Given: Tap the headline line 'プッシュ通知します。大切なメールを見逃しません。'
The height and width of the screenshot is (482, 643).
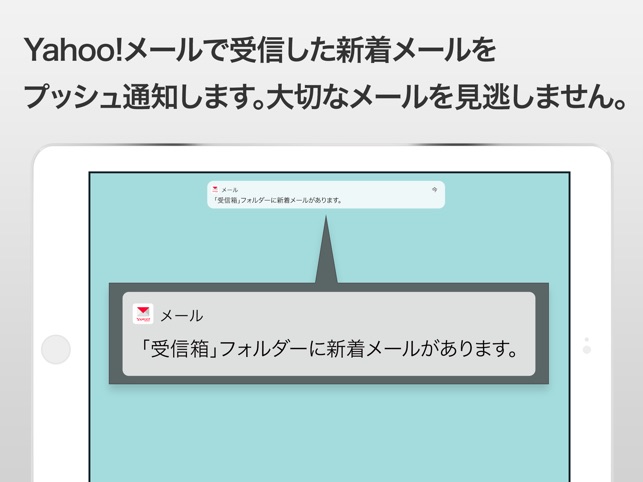Looking at the screenshot, I should click(x=325, y=97).
